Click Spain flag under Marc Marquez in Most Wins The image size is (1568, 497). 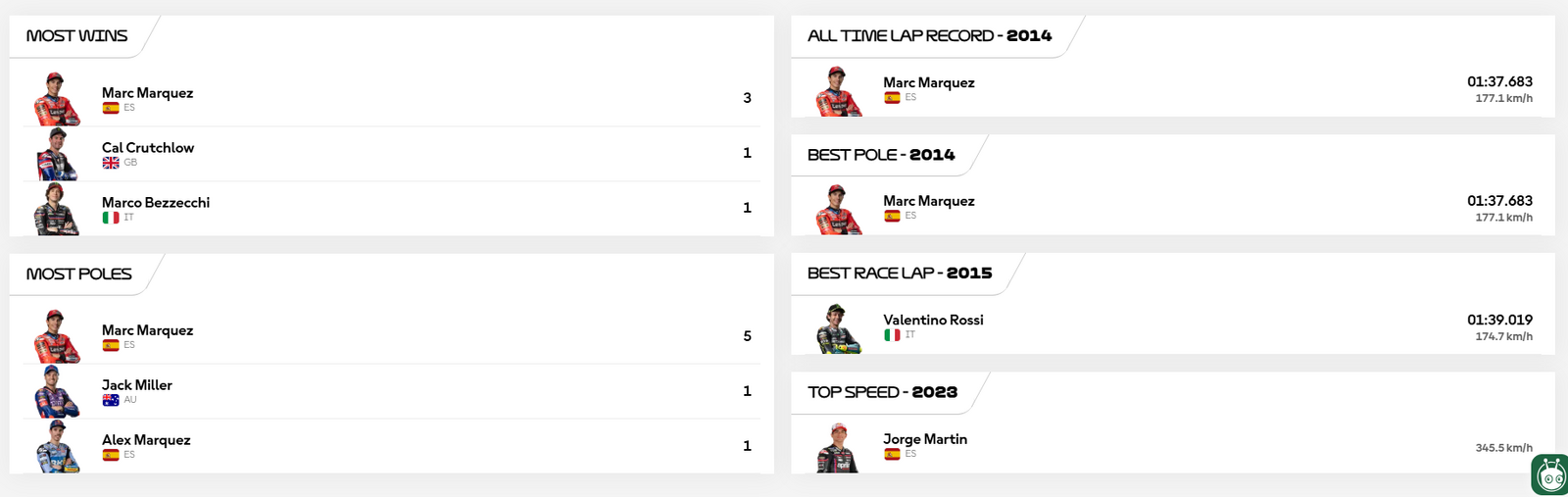click(x=111, y=108)
